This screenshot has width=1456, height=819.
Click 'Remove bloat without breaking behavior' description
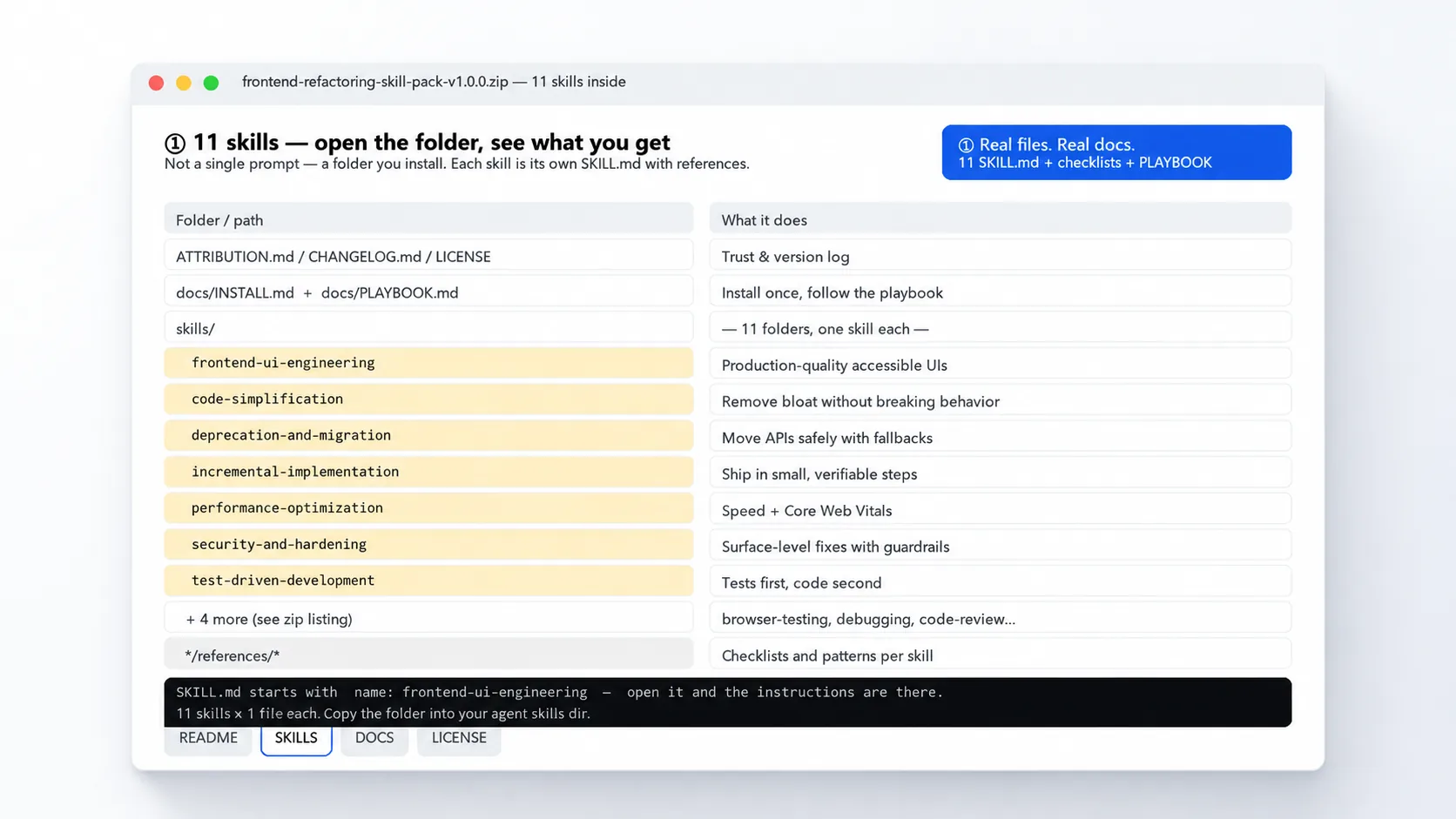1001,400
